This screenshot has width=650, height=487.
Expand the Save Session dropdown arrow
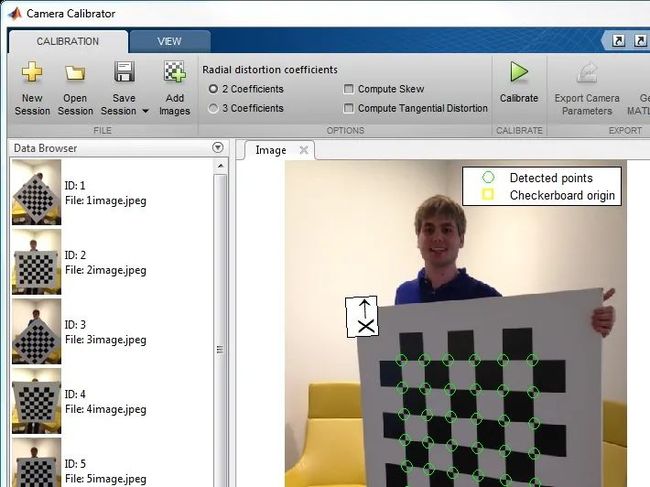pos(148,111)
